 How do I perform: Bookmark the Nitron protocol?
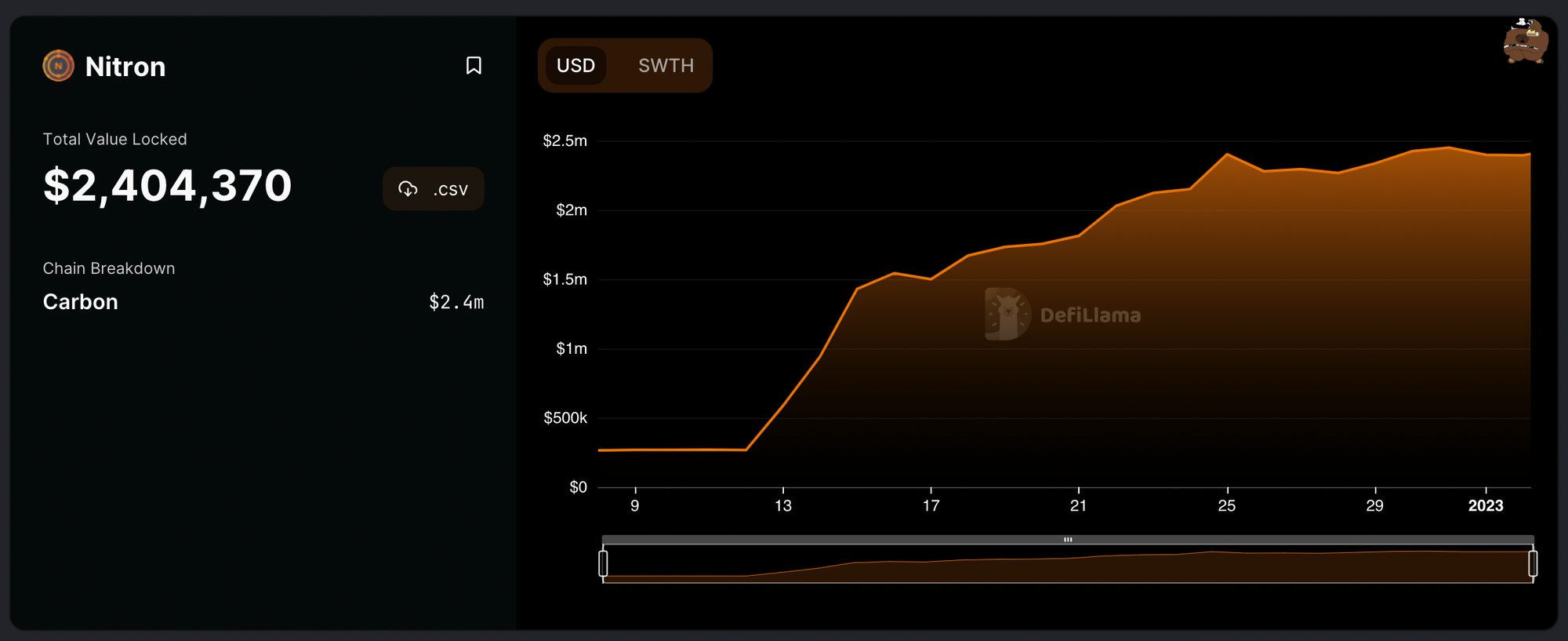[x=474, y=65]
